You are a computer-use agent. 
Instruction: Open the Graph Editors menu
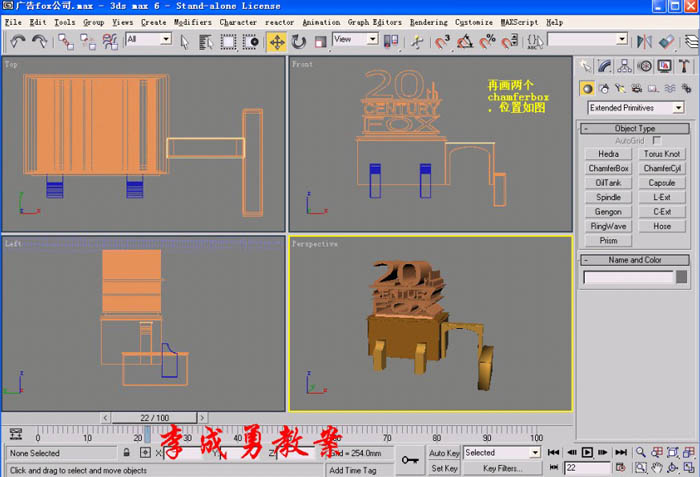click(x=375, y=22)
